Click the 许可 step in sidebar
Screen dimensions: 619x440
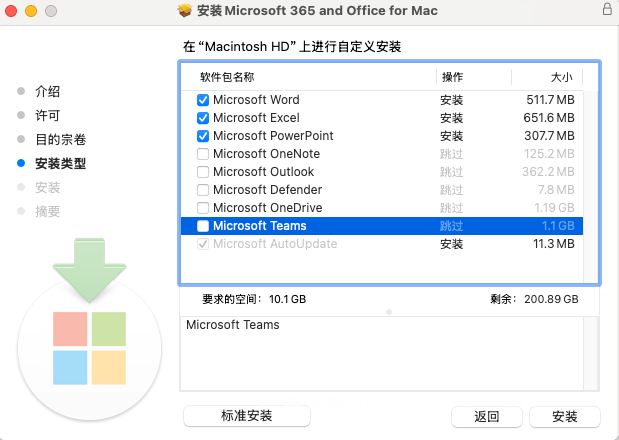pos(47,116)
